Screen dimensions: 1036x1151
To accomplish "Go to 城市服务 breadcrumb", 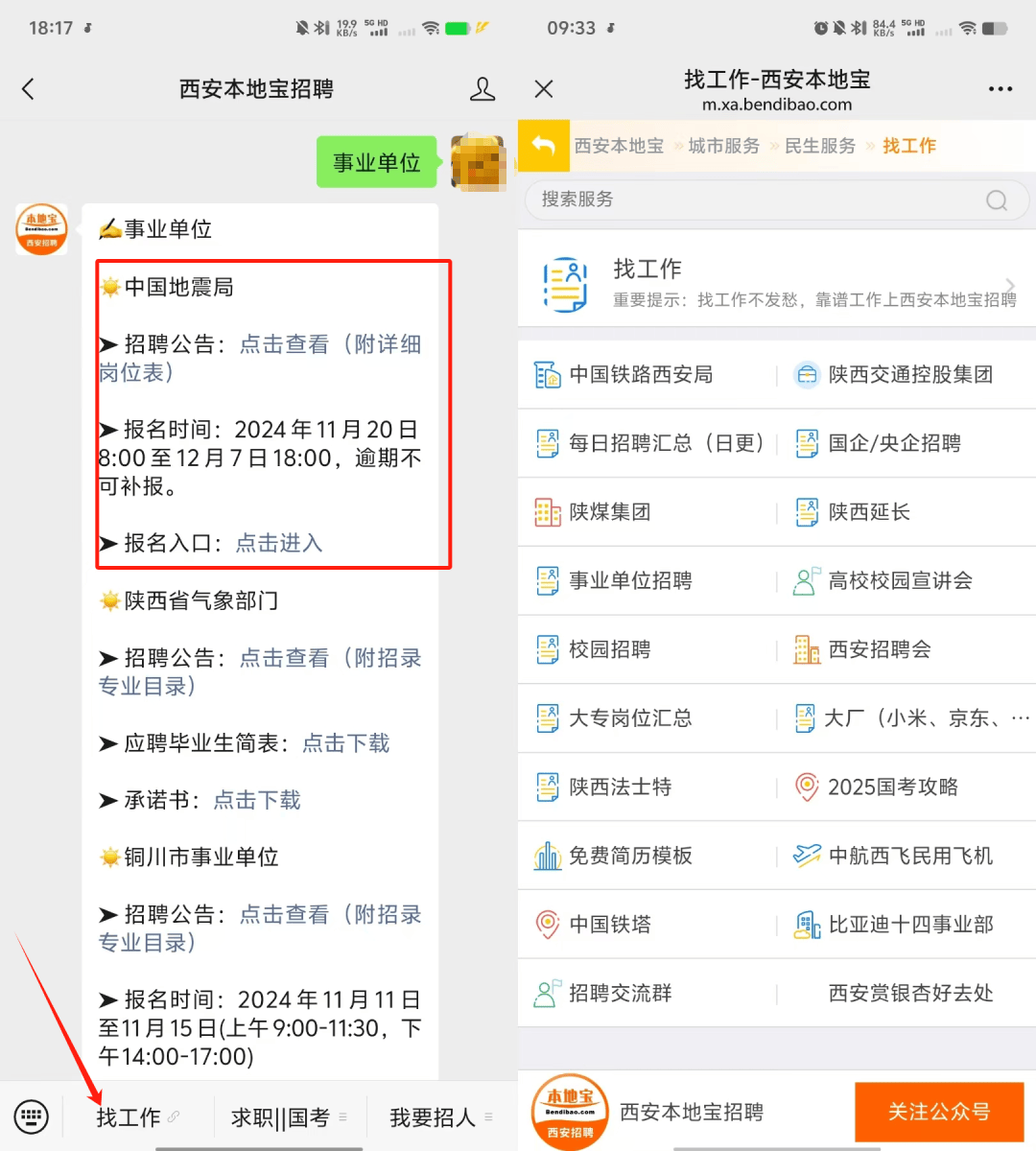I will click(x=723, y=146).
